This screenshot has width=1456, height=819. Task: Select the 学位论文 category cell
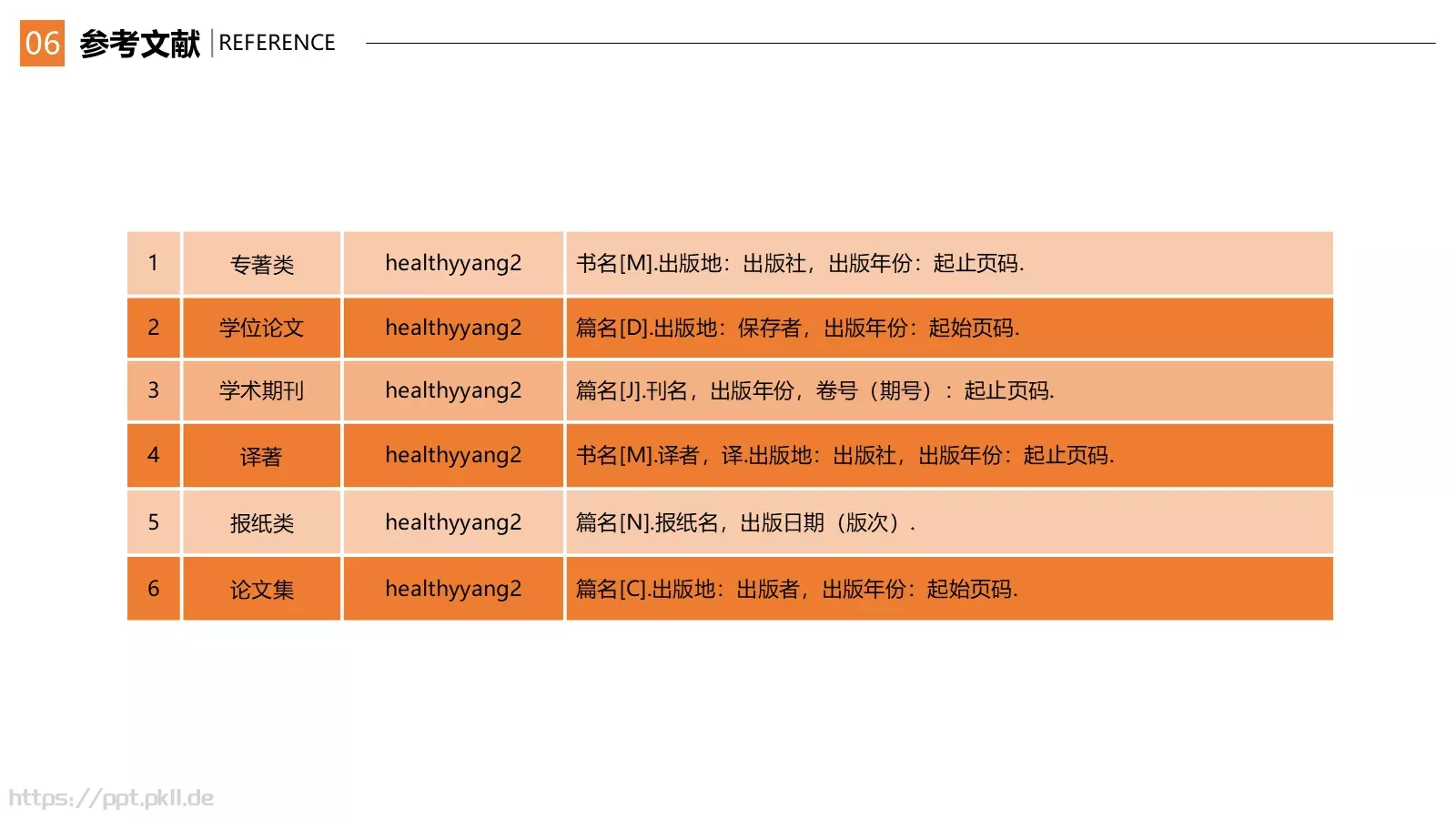262,328
